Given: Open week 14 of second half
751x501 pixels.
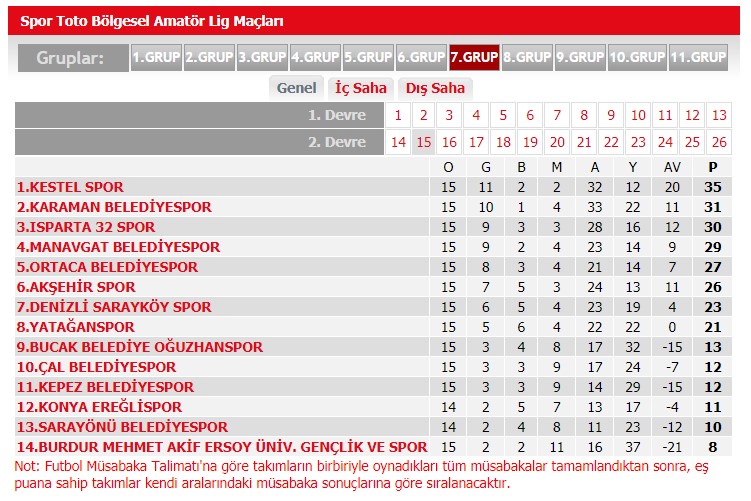Looking at the screenshot, I should pos(398,142).
